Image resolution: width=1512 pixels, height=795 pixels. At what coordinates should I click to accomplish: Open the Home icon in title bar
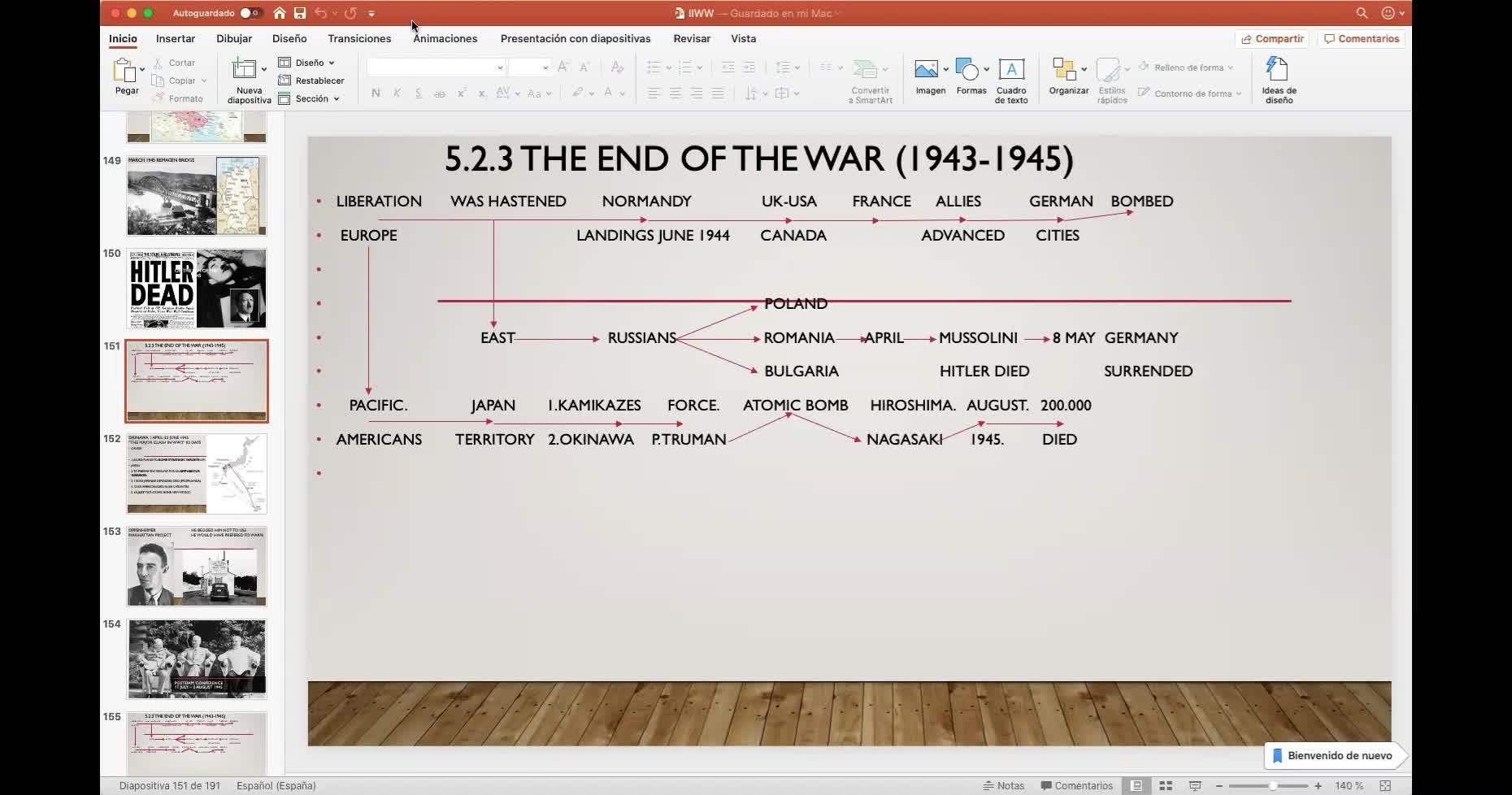280,13
